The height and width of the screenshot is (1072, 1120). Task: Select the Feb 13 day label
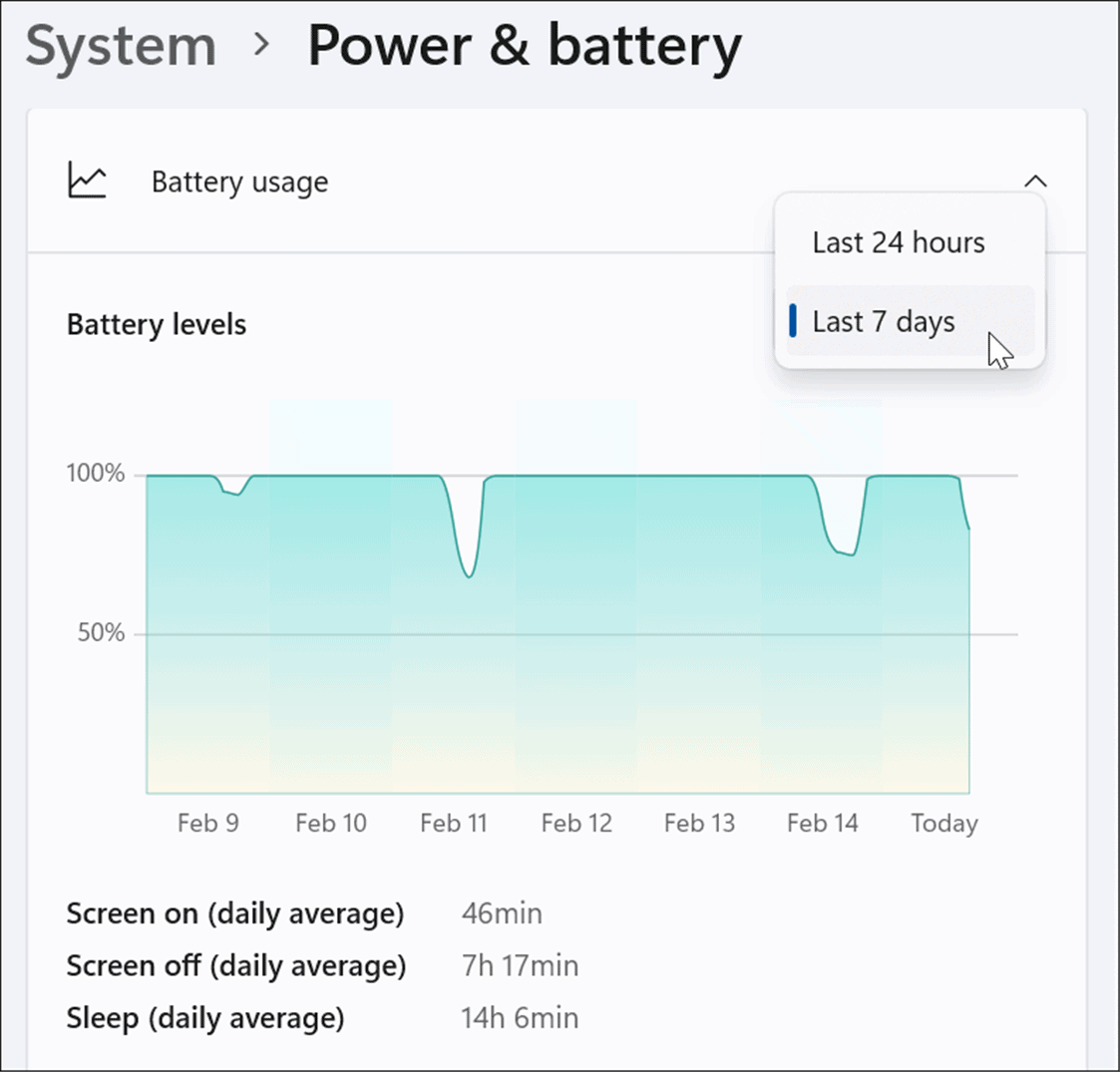click(699, 824)
